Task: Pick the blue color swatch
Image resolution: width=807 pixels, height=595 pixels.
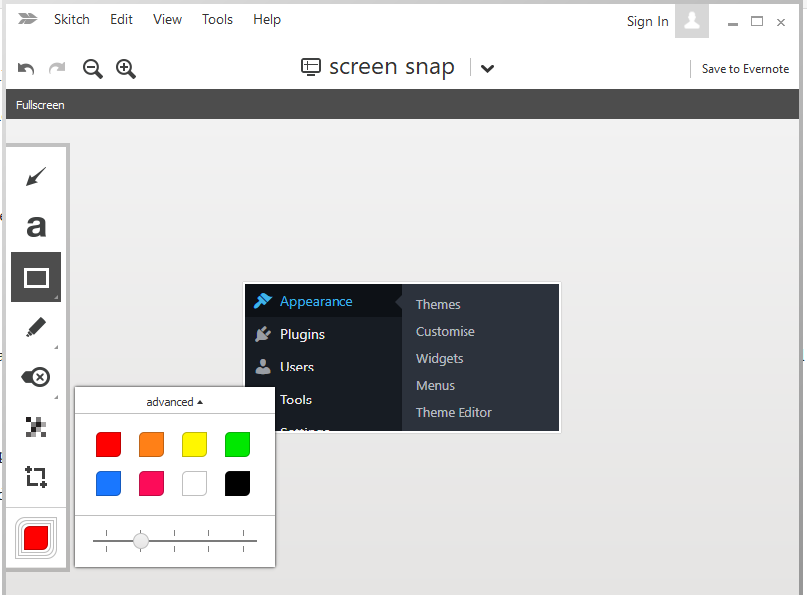Action: tap(108, 484)
